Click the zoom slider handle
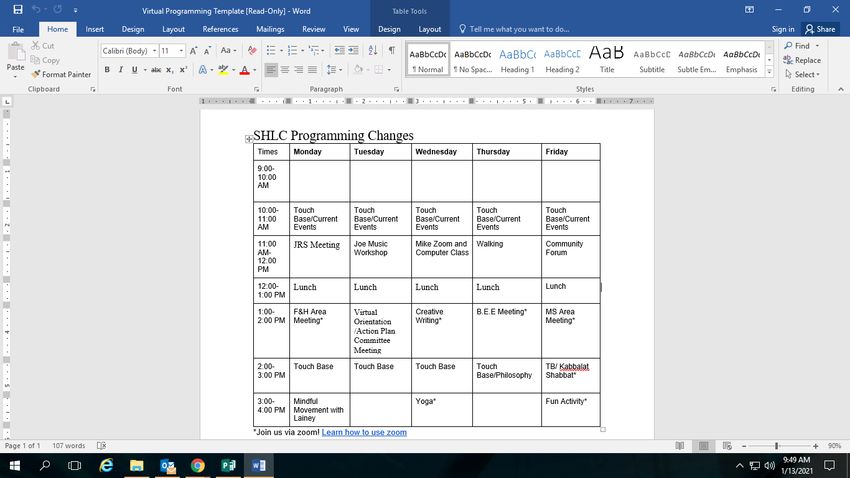This screenshot has width=850, height=478. 777,445
